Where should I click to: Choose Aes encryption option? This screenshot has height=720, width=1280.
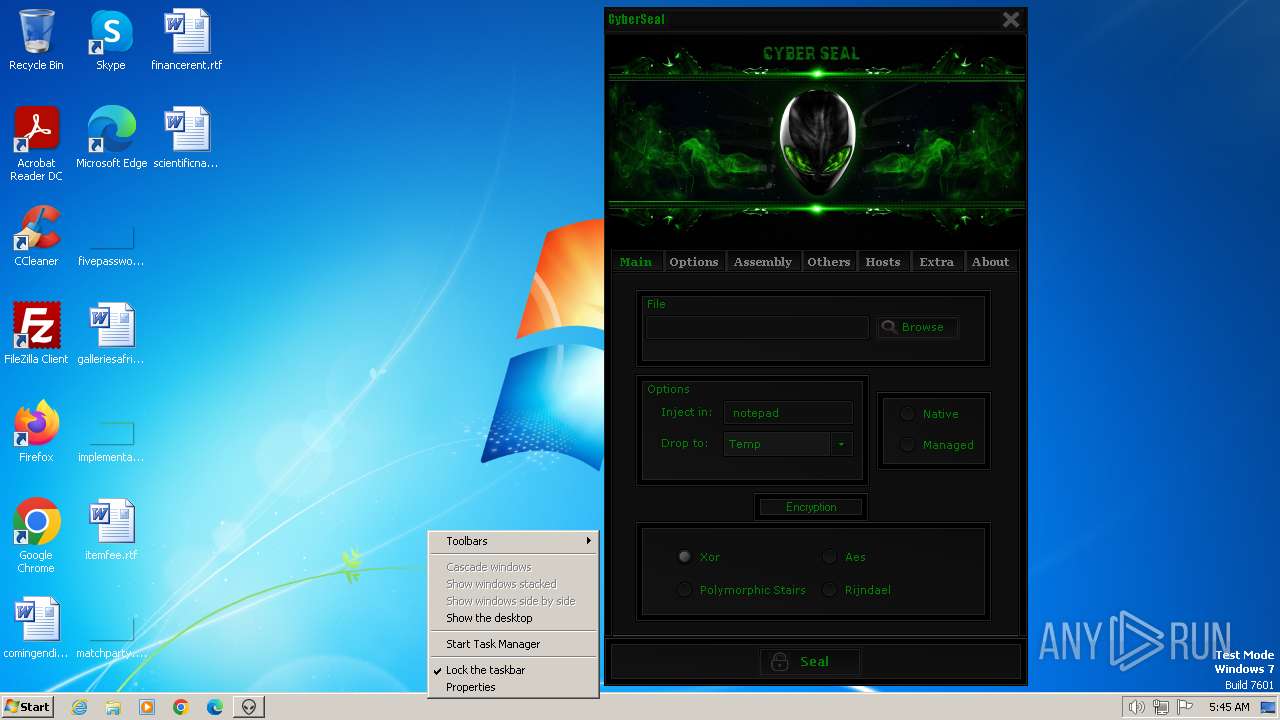click(830, 557)
